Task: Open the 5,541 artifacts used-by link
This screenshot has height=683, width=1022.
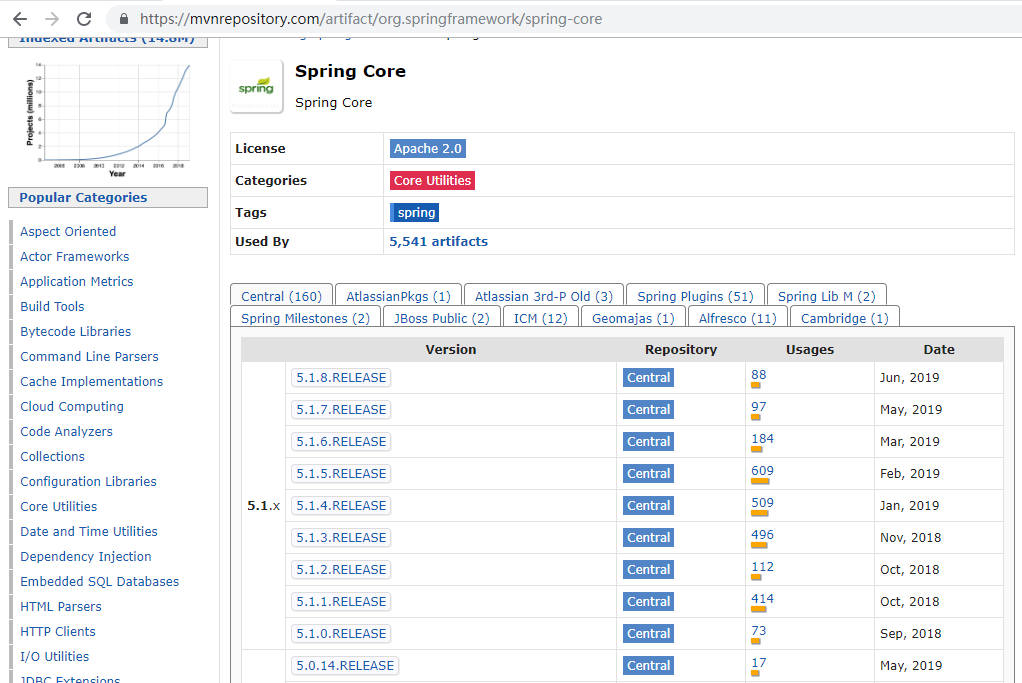Action: (x=438, y=242)
